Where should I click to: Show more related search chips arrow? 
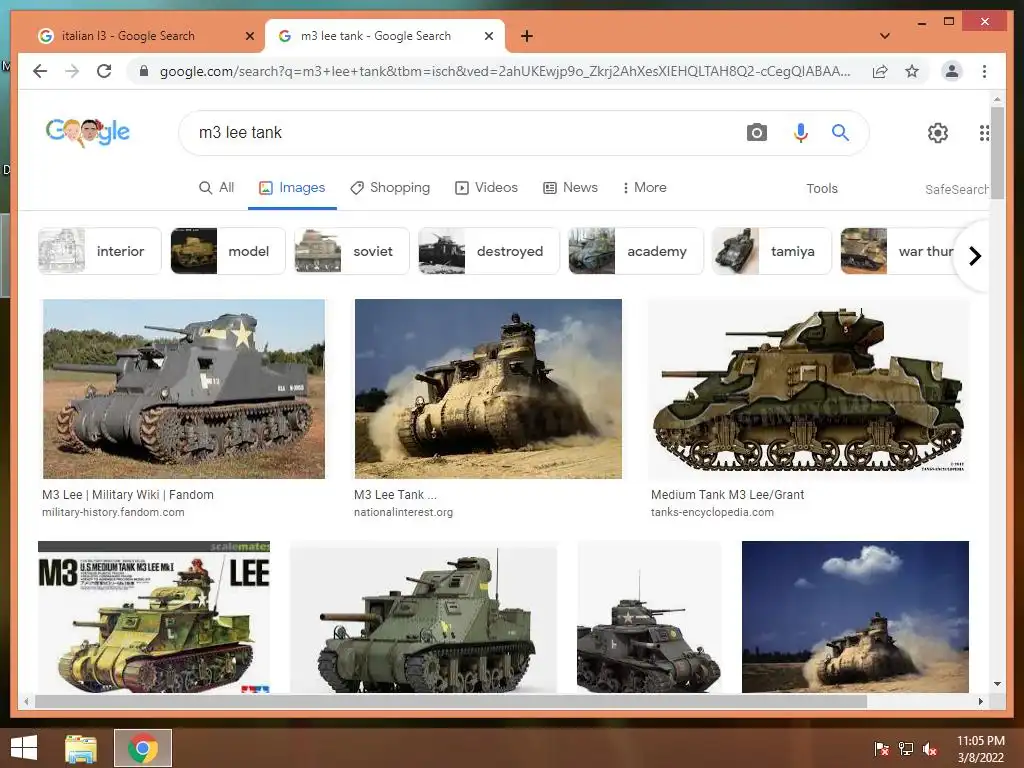pos(974,256)
